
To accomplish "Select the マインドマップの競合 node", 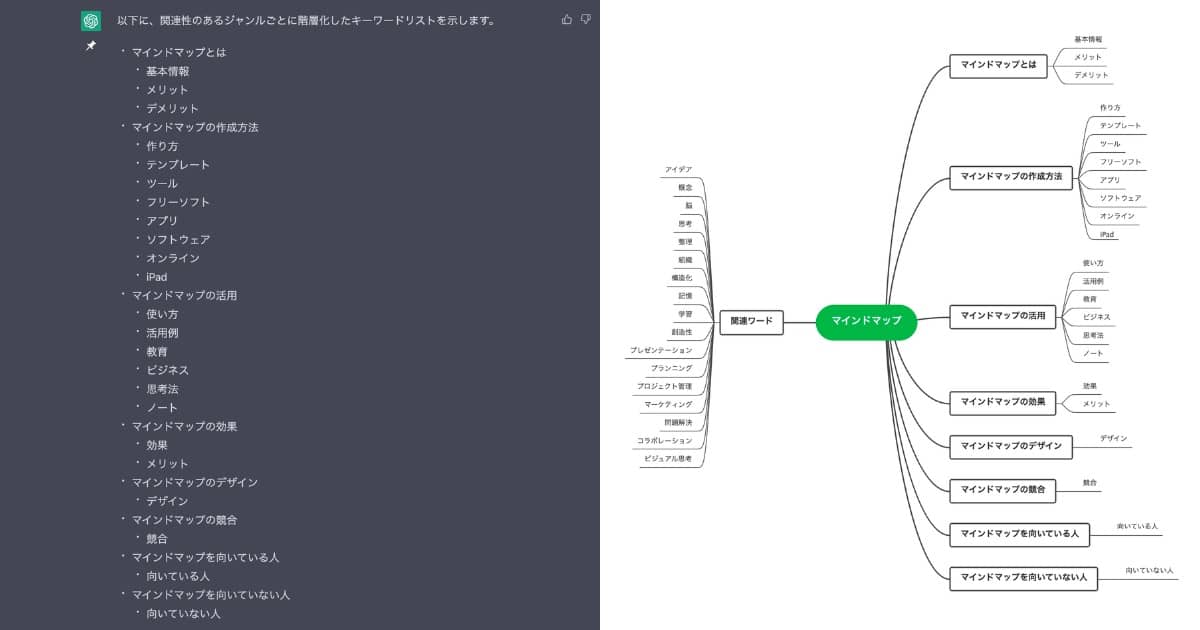I will 1002,491.
